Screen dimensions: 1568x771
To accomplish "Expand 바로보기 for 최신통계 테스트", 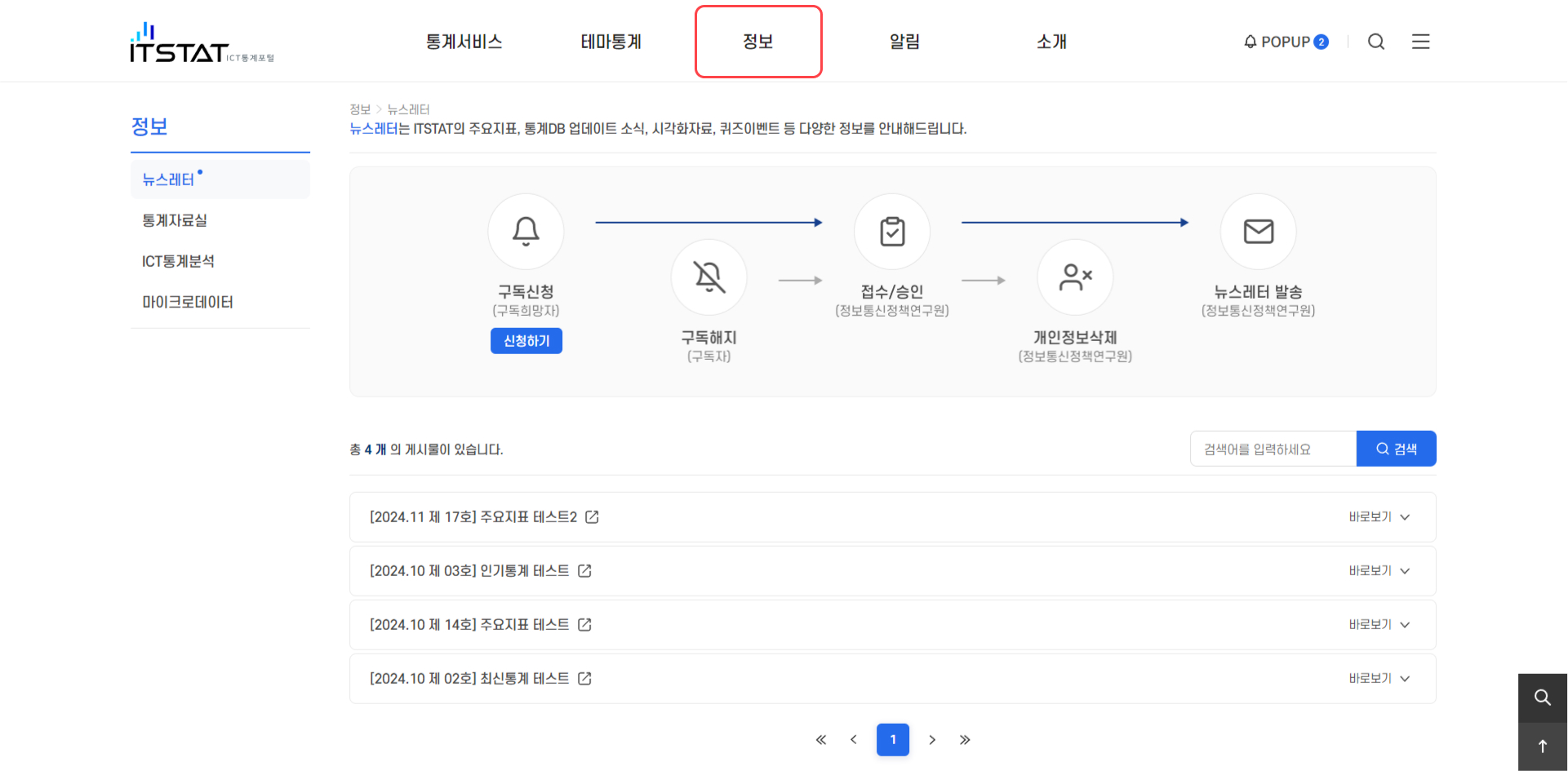I will (1379, 679).
